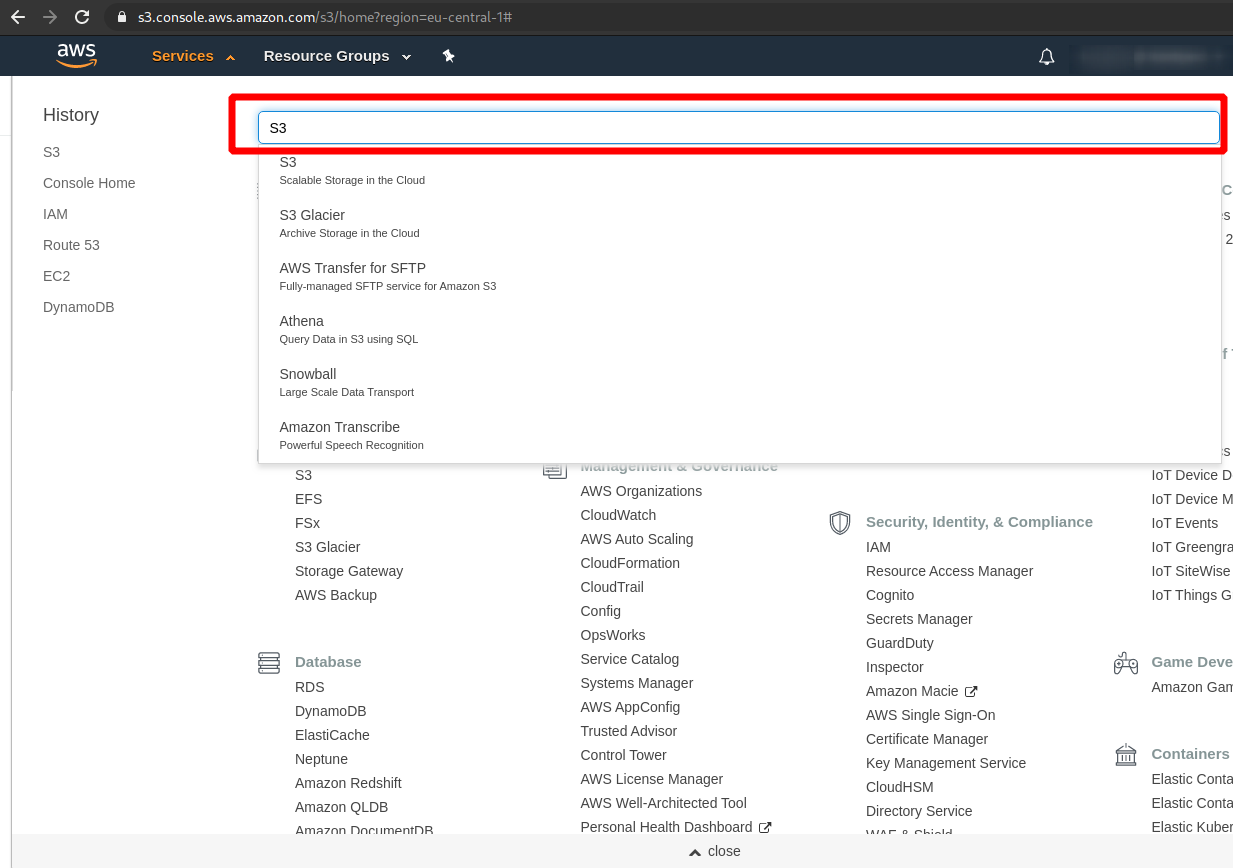Image resolution: width=1233 pixels, height=868 pixels.
Task: Click the AWS logo
Action: 77,56
